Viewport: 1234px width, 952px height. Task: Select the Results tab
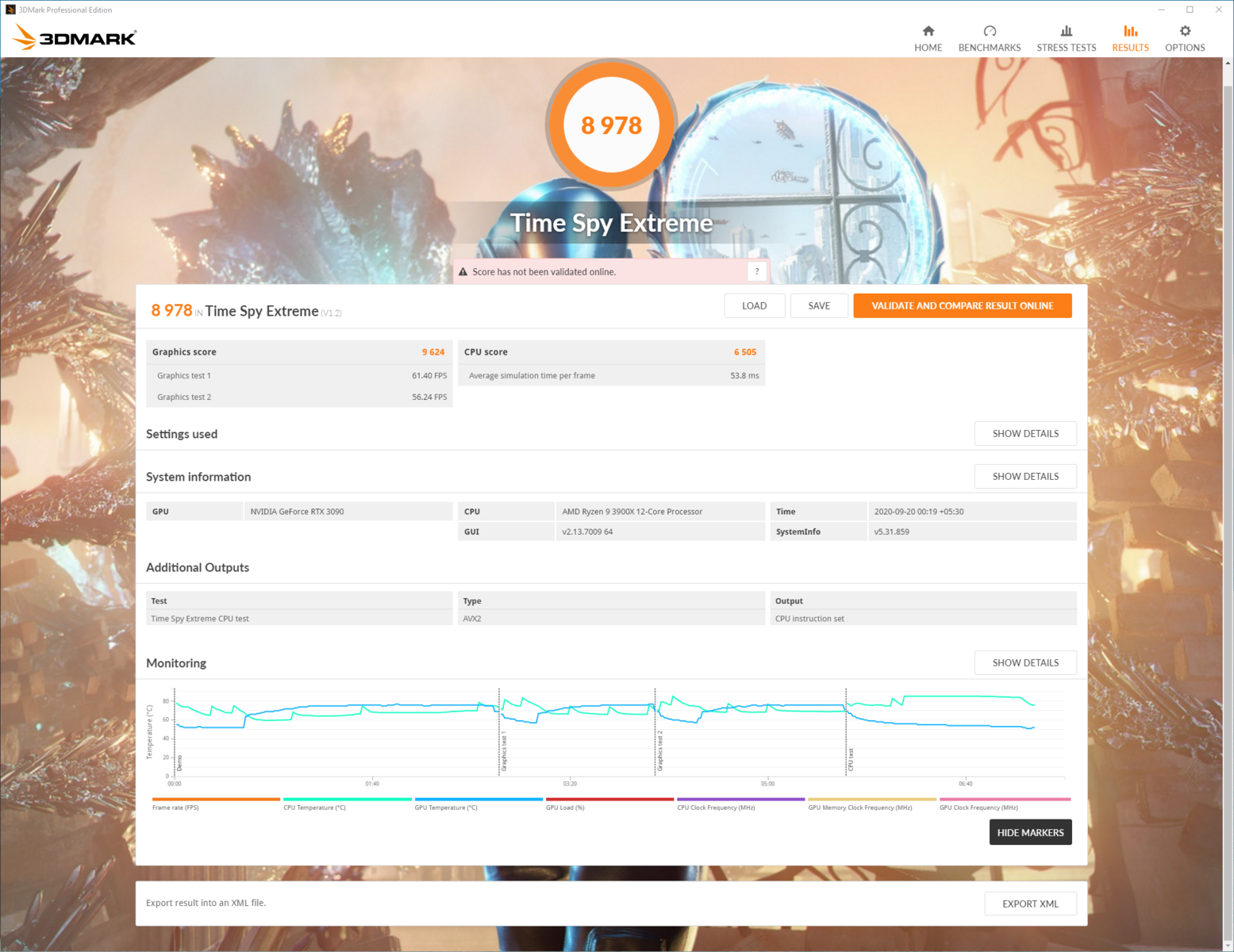click(1130, 38)
